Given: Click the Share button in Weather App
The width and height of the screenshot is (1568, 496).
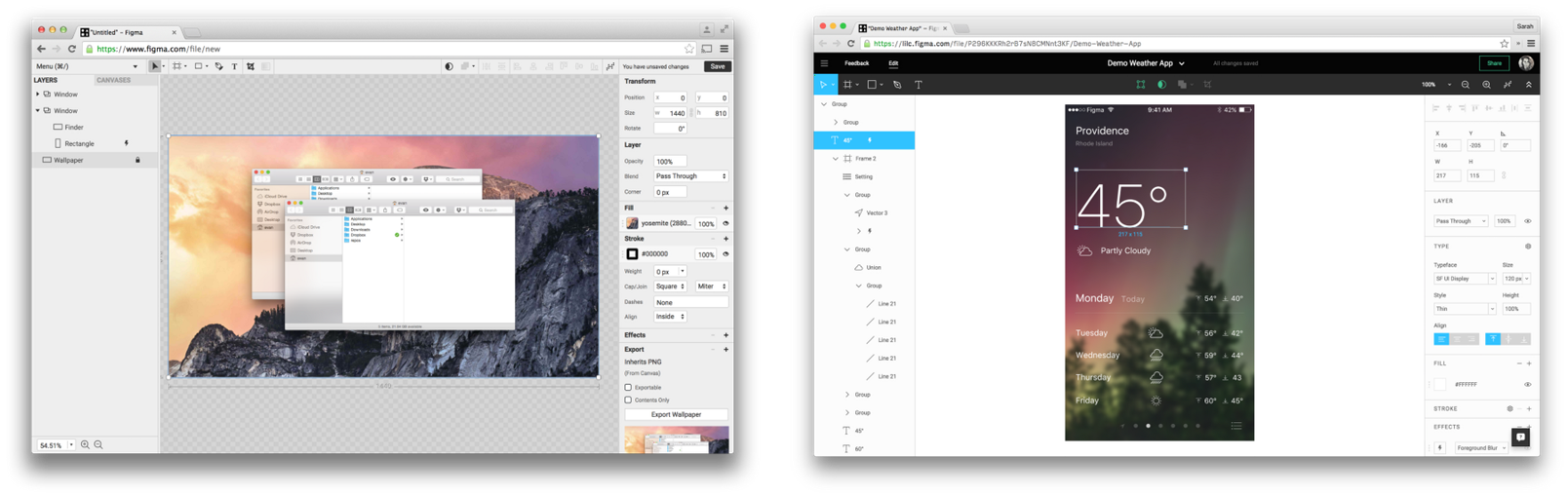Looking at the screenshot, I should (1494, 63).
